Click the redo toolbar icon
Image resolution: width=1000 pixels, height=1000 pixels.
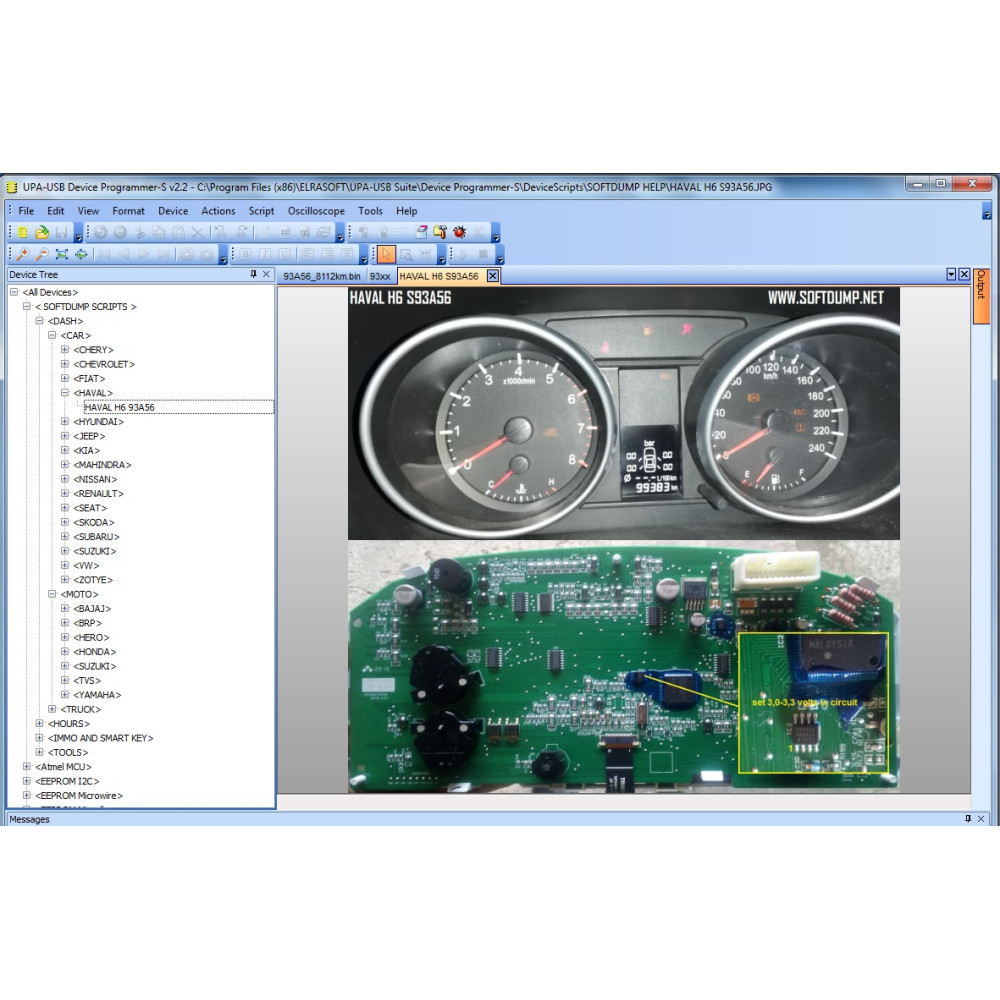click(x=120, y=233)
